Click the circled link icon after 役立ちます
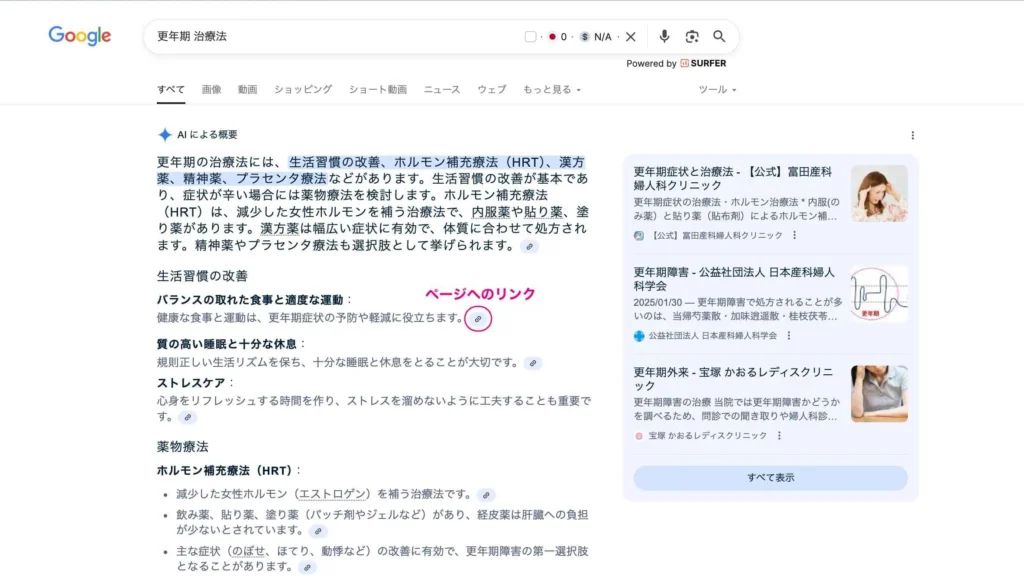This screenshot has height=583, width=1024. click(479, 318)
